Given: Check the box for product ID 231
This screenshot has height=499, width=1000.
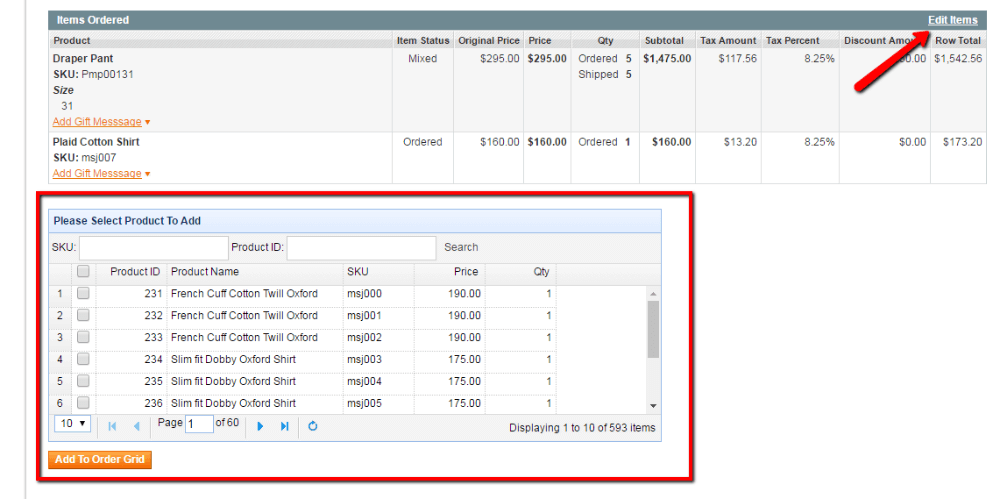Looking at the screenshot, I should [83, 294].
